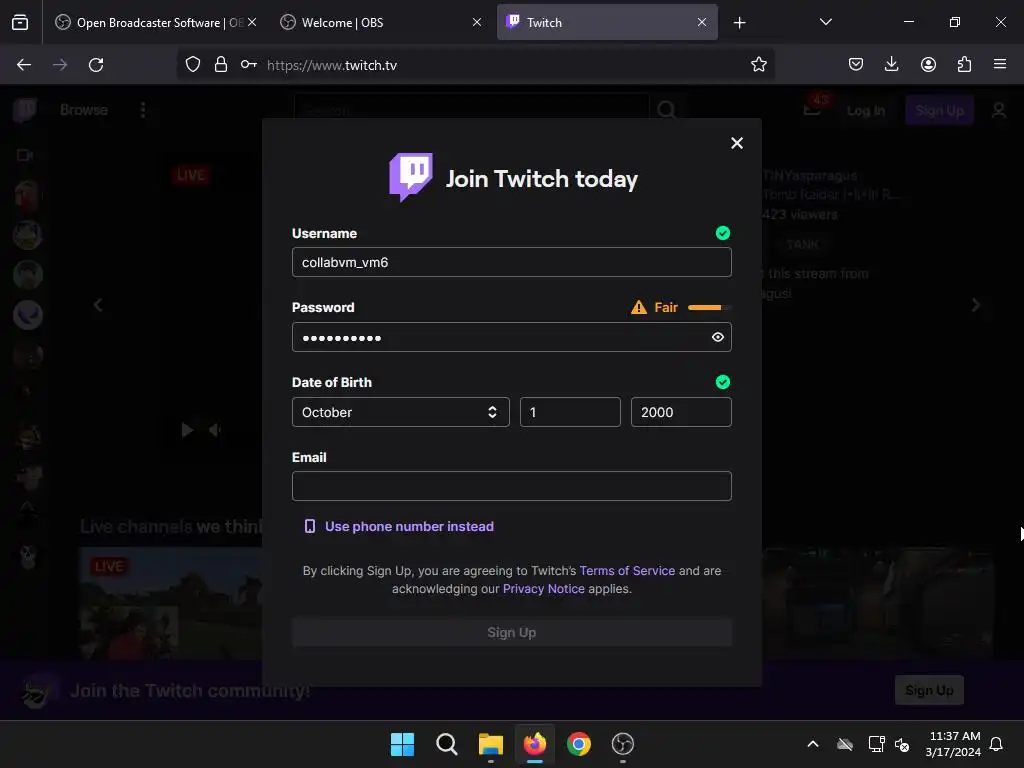Open a new browser tab

tap(739, 23)
